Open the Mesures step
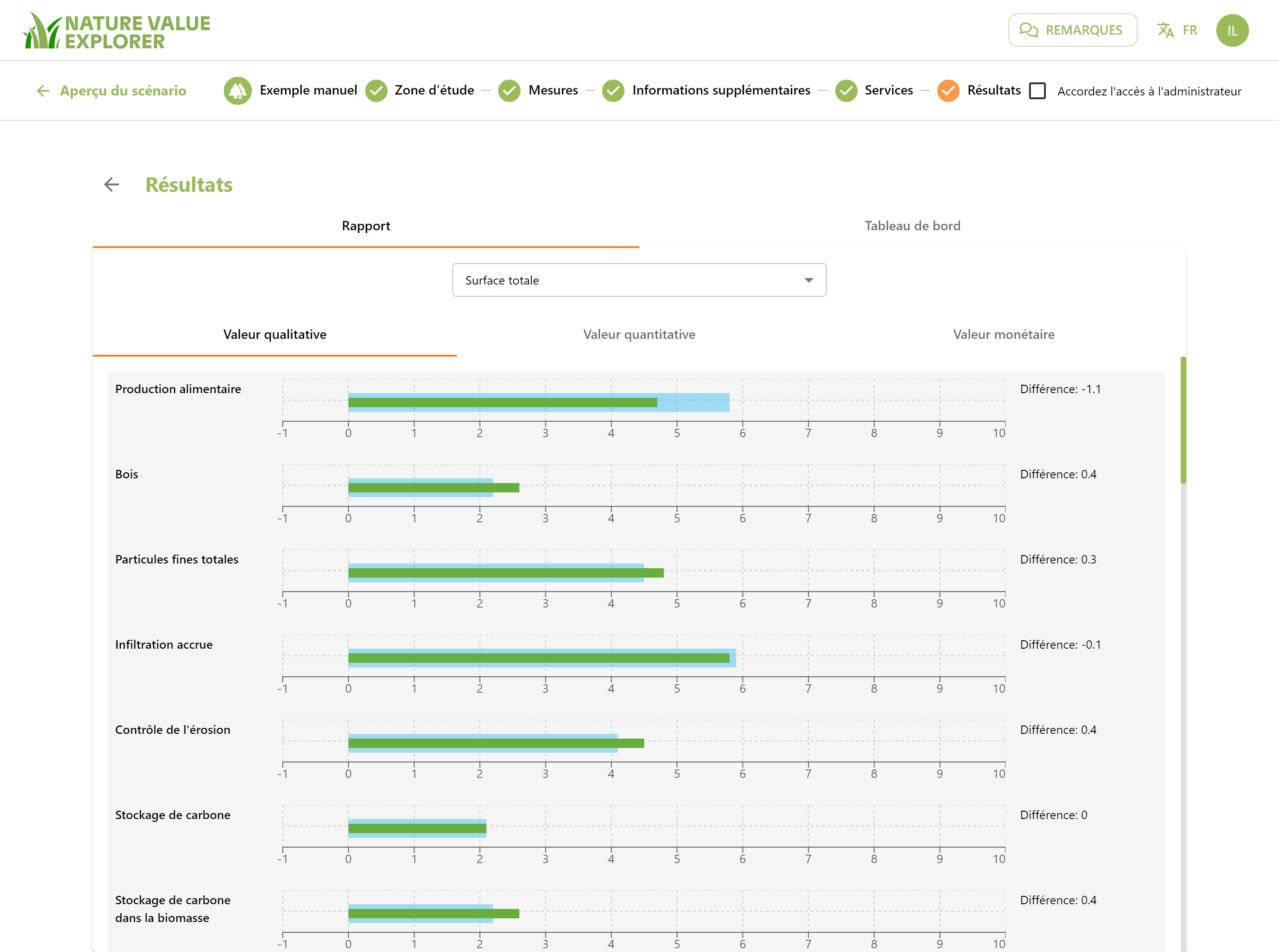This screenshot has width=1279, height=952. 553,90
